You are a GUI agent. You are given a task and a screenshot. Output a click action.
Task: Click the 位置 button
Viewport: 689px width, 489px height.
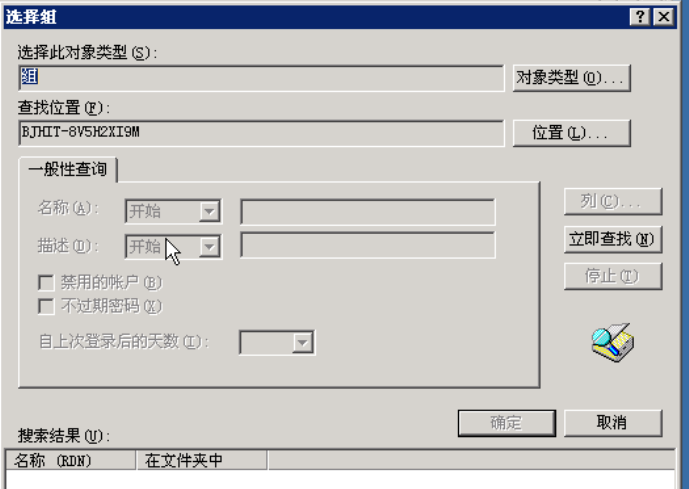pos(571,133)
